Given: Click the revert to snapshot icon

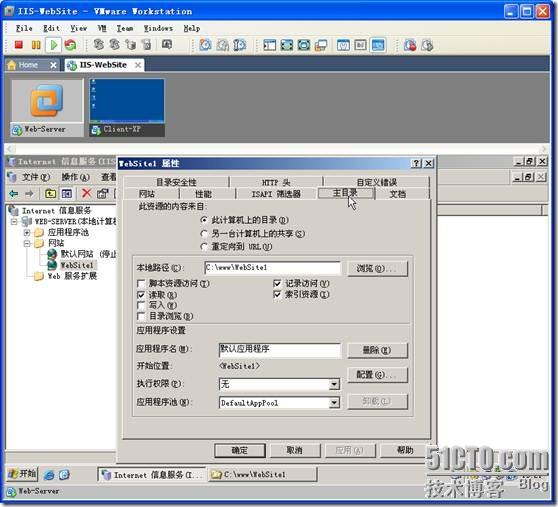Looking at the screenshot, I should (x=223, y=45).
